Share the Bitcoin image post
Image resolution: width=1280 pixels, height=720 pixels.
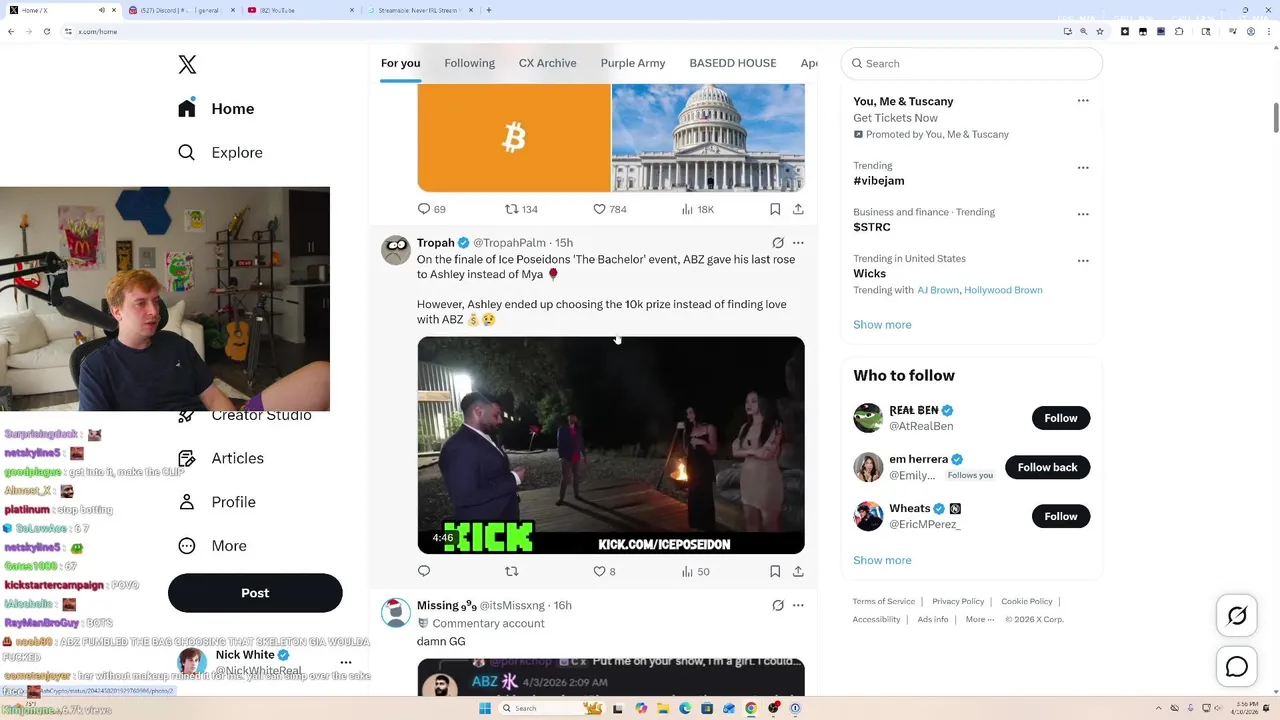[x=798, y=209]
